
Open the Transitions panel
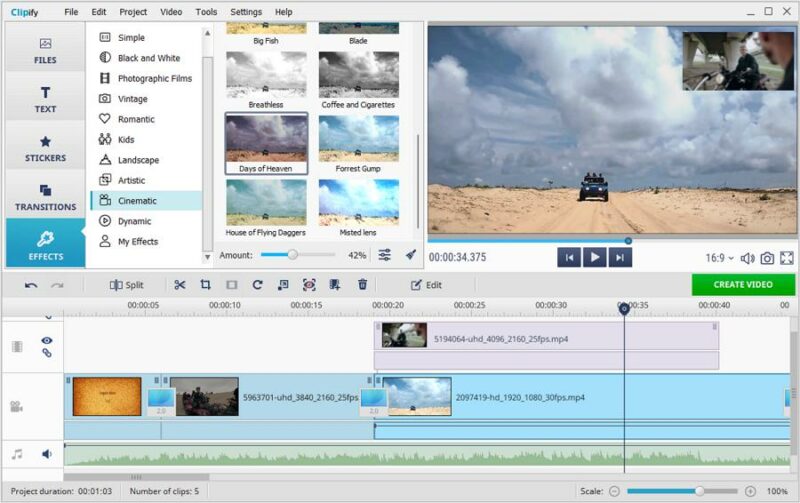coord(45,197)
